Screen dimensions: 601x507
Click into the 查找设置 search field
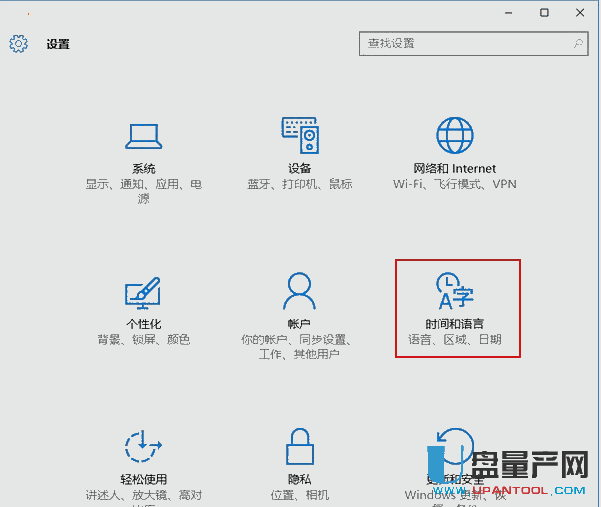point(462,44)
